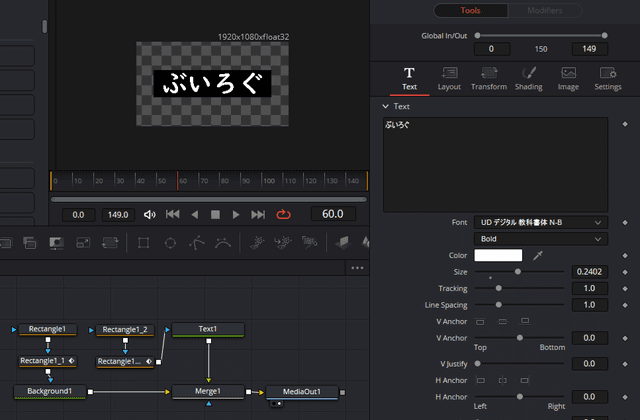Toggle keyframe diamond for Font
Image resolution: width=640 pixels, height=420 pixels.
[625, 222]
